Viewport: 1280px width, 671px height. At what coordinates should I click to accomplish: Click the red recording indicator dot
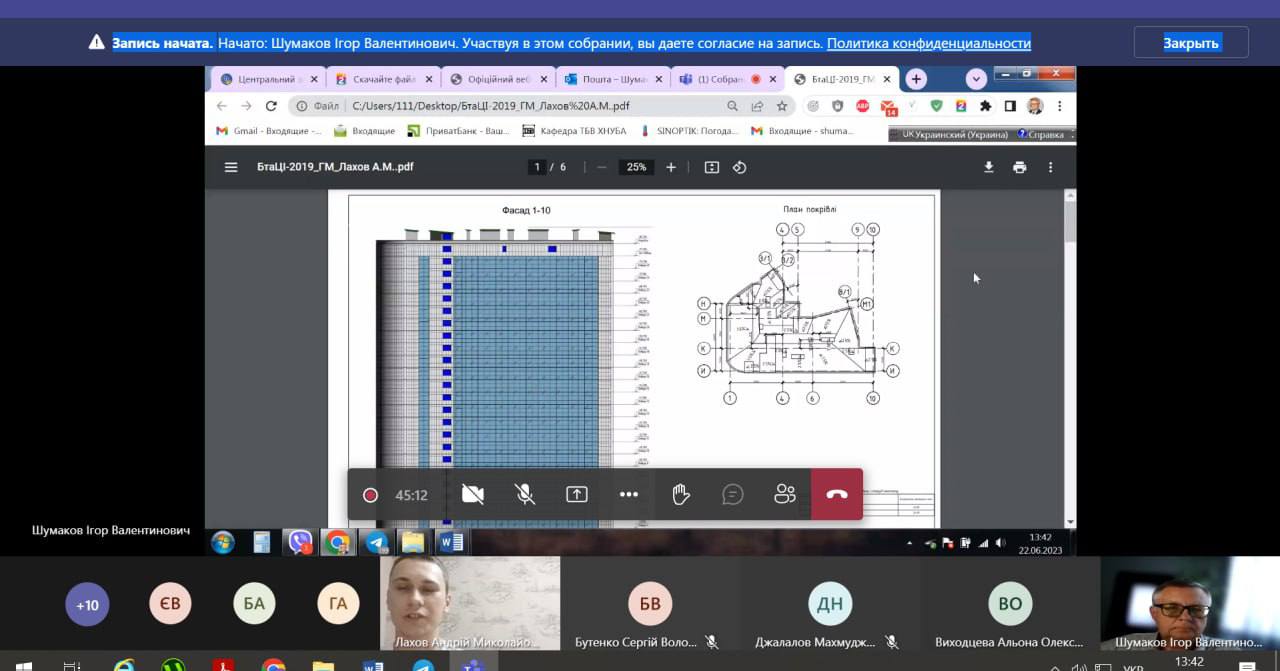click(x=370, y=495)
